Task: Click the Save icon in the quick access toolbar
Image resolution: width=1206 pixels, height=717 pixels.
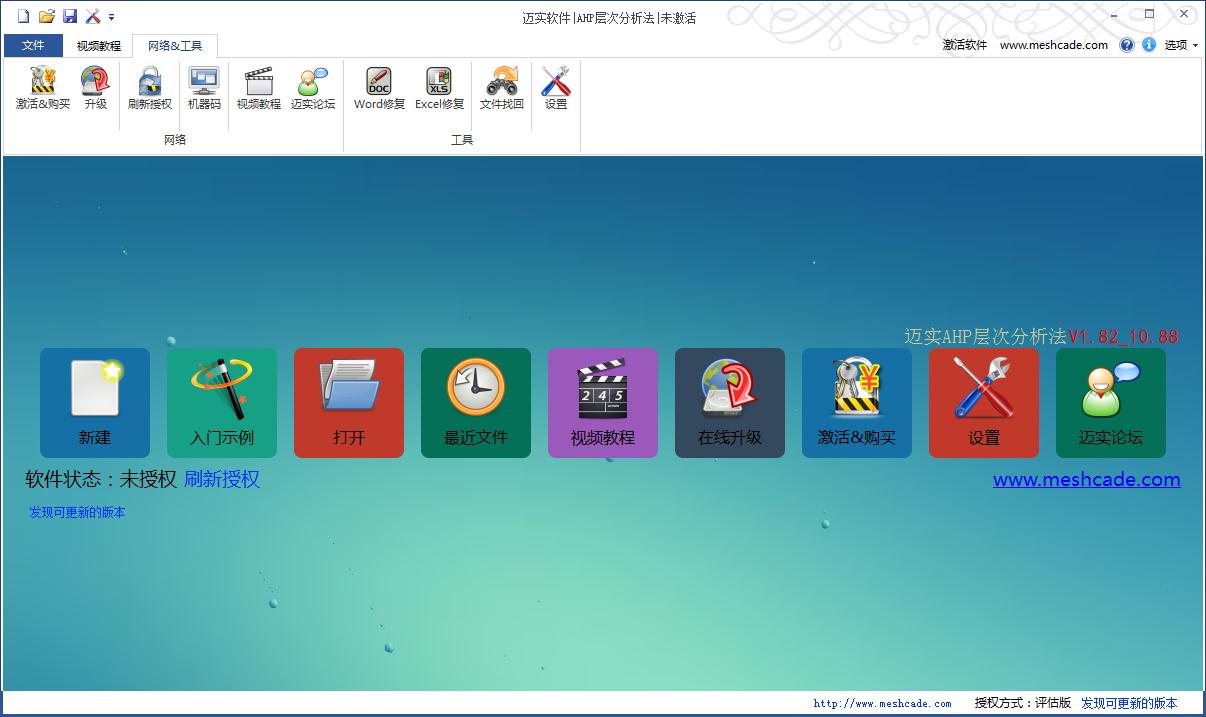Action: [70, 16]
